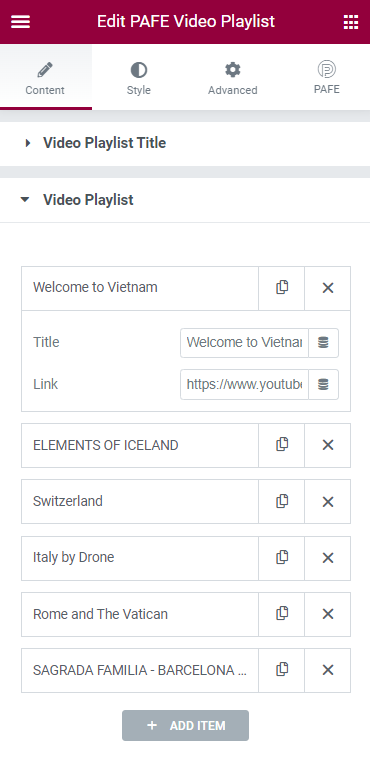Open the widgets grid icon

pyautogui.click(x=351, y=22)
